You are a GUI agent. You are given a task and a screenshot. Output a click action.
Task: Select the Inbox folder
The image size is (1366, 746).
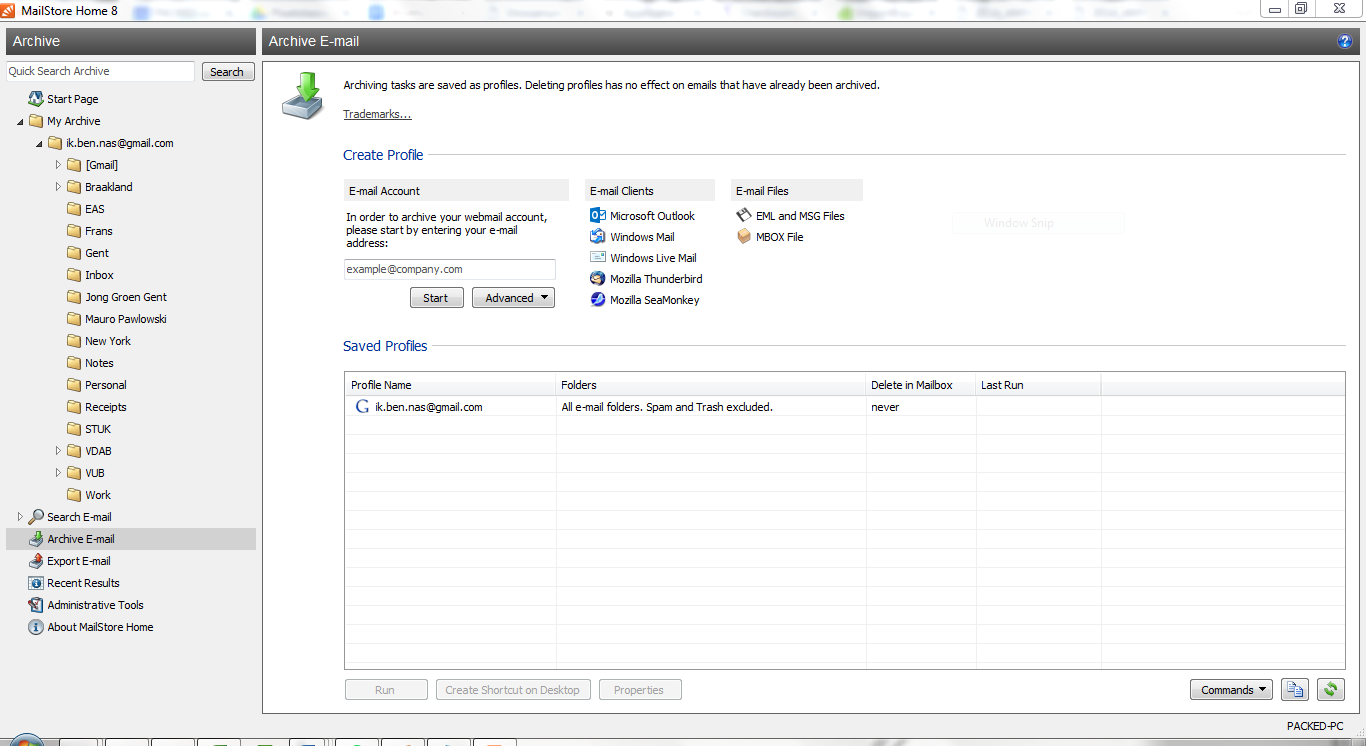[x=99, y=275]
